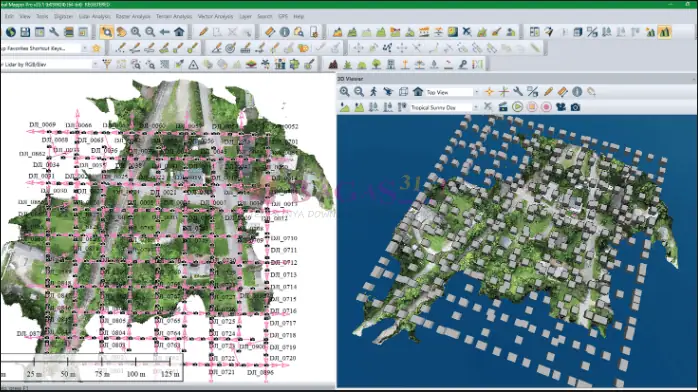Open 3D Viewer settings wrench
698x392 pixels.
coord(518,92)
